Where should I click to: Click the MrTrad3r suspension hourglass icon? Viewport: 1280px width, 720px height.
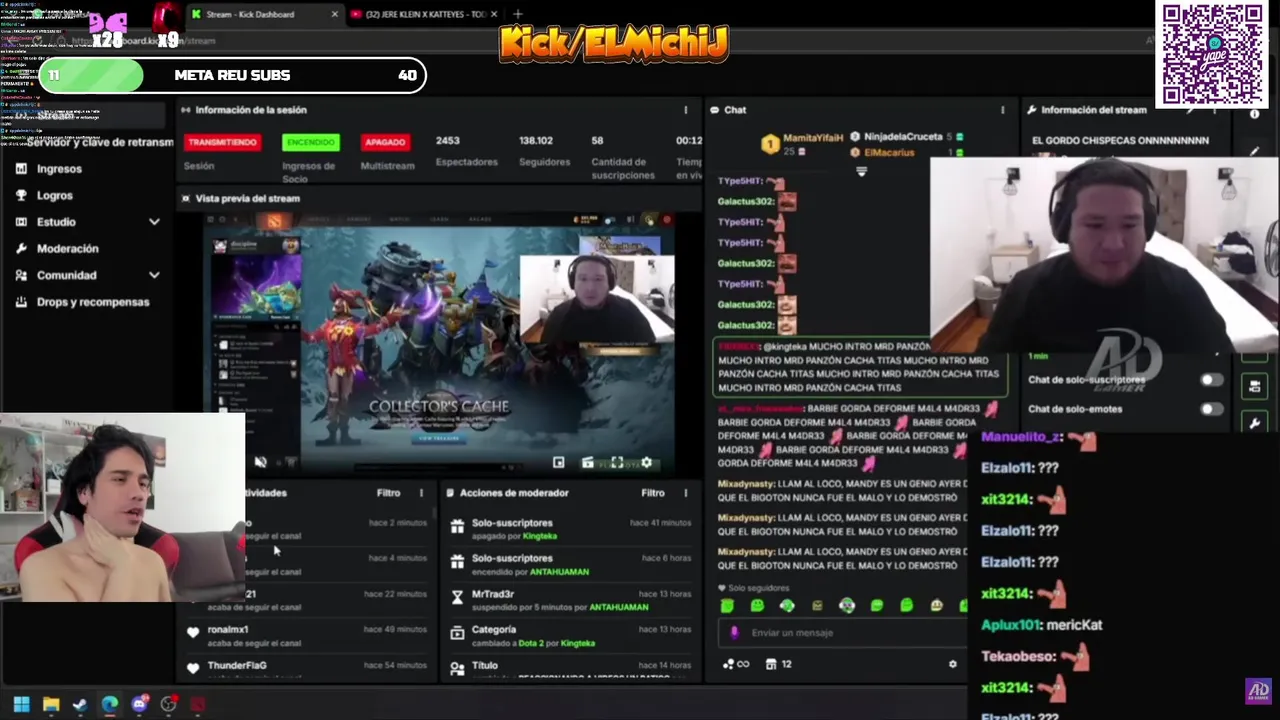pos(457,598)
